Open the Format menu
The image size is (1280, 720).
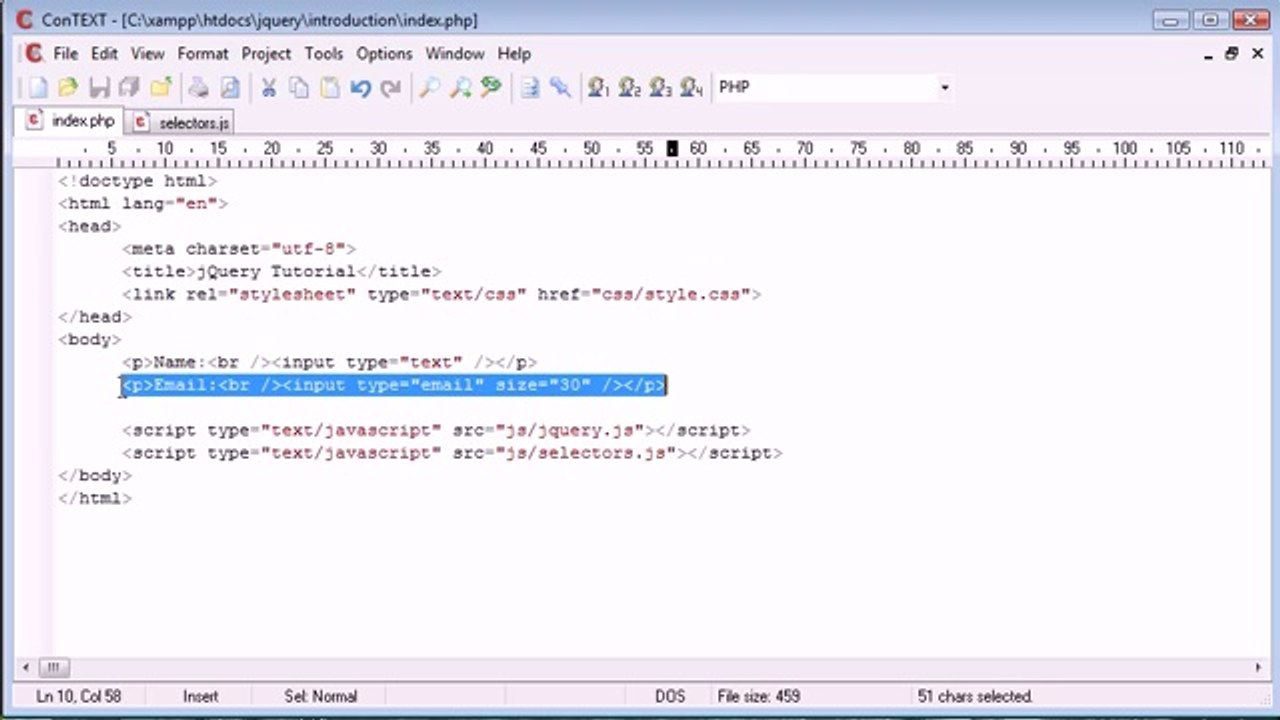[203, 54]
